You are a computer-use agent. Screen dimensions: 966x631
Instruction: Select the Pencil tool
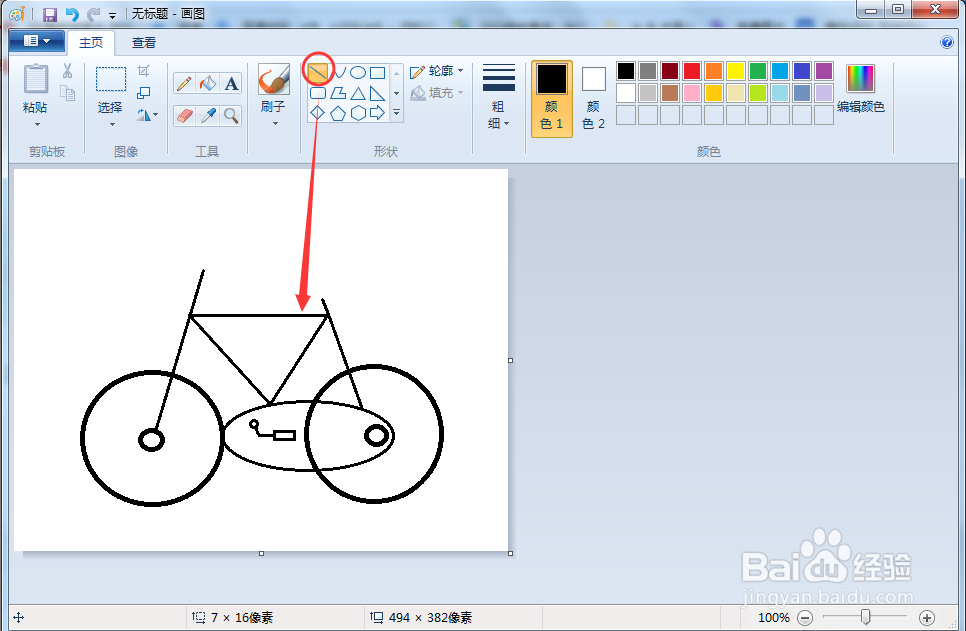(185, 83)
